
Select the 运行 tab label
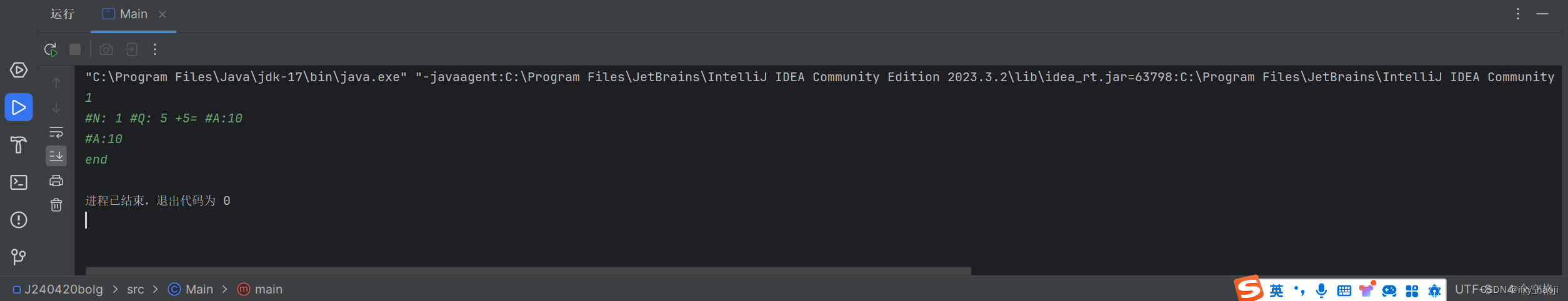tap(62, 14)
